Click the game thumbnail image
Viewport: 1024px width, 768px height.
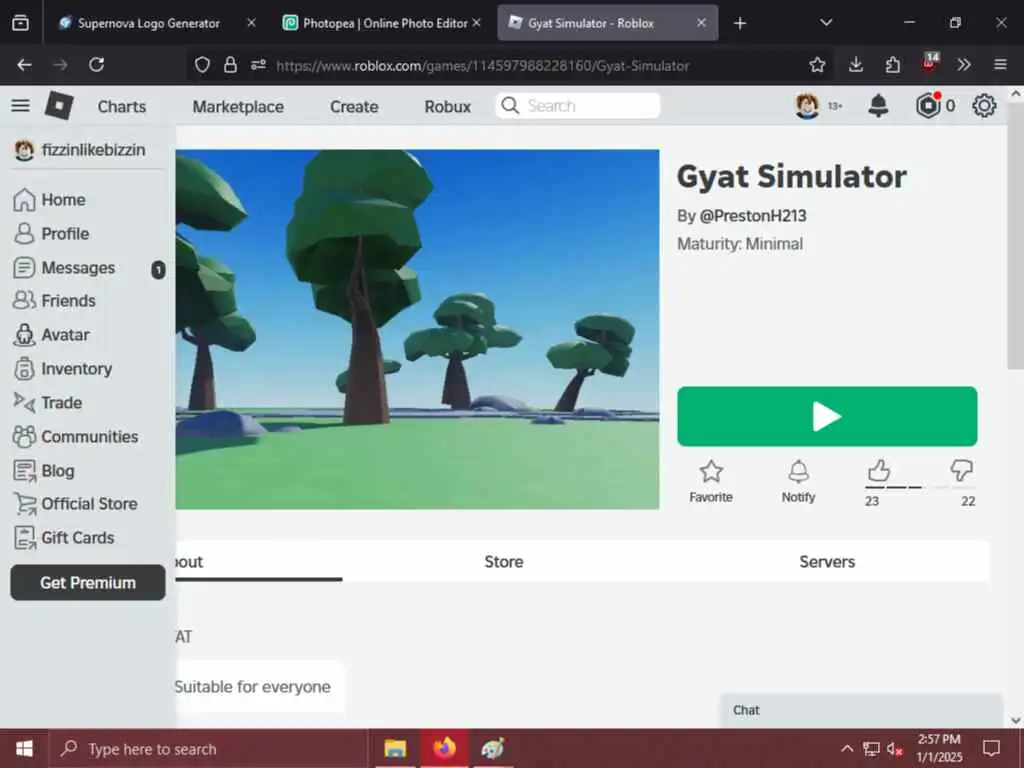pos(417,329)
